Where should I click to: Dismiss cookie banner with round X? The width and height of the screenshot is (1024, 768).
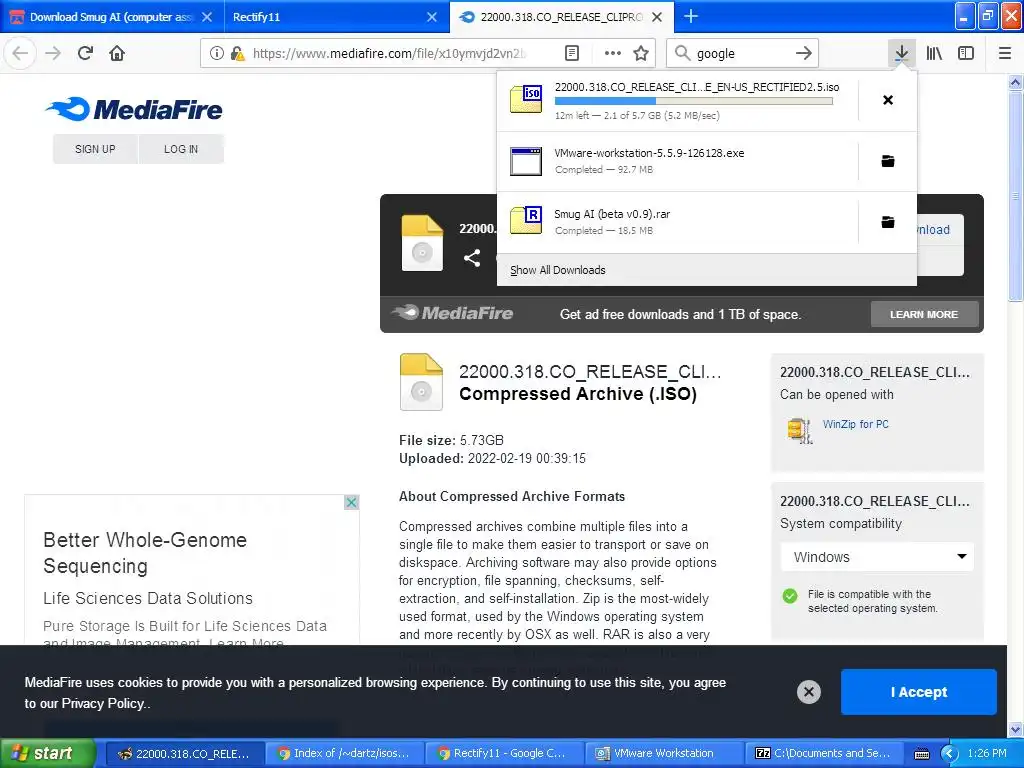click(x=808, y=692)
